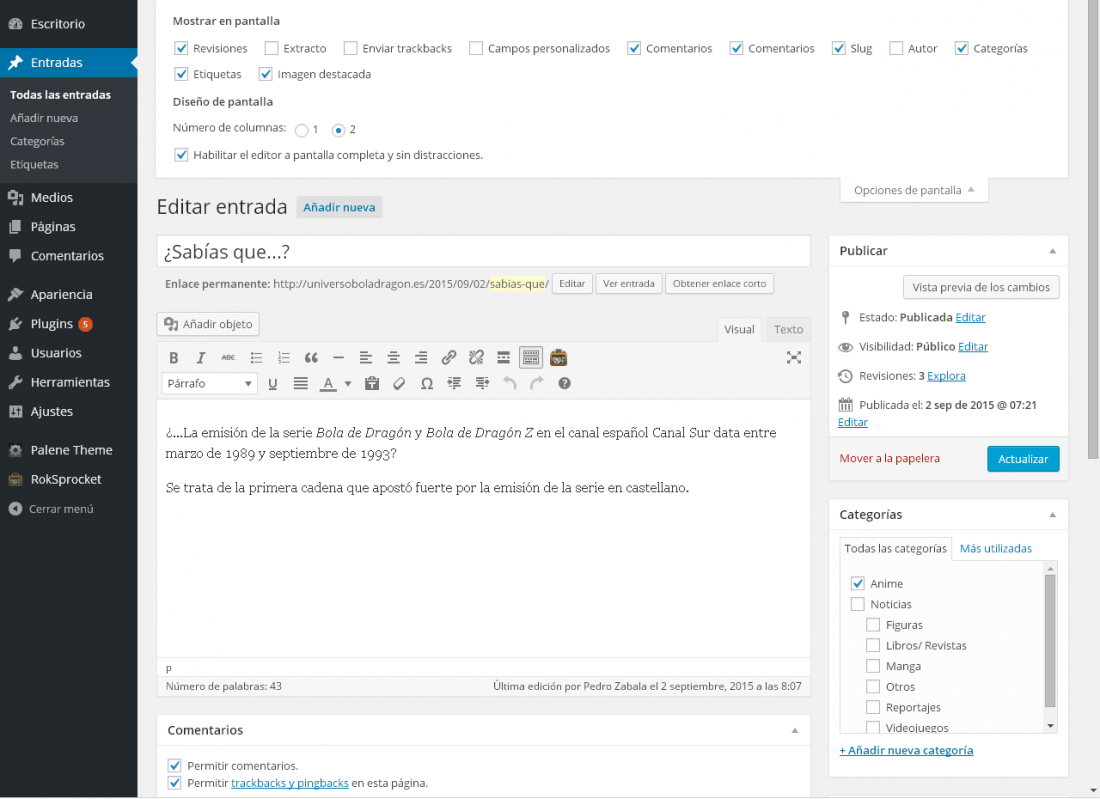Increase the paragraph indent
1100x799 pixels.
[x=482, y=384]
